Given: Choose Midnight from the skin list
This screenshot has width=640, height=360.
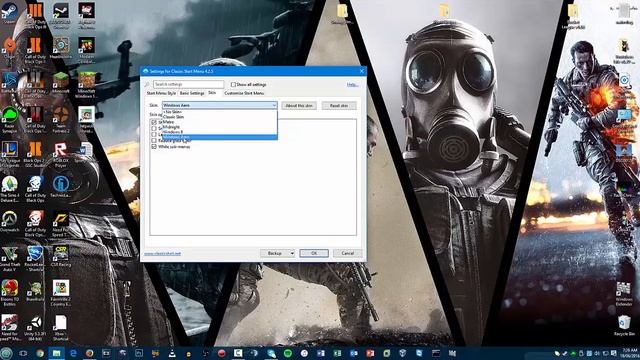Looking at the screenshot, I should click(x=220, y=127).
